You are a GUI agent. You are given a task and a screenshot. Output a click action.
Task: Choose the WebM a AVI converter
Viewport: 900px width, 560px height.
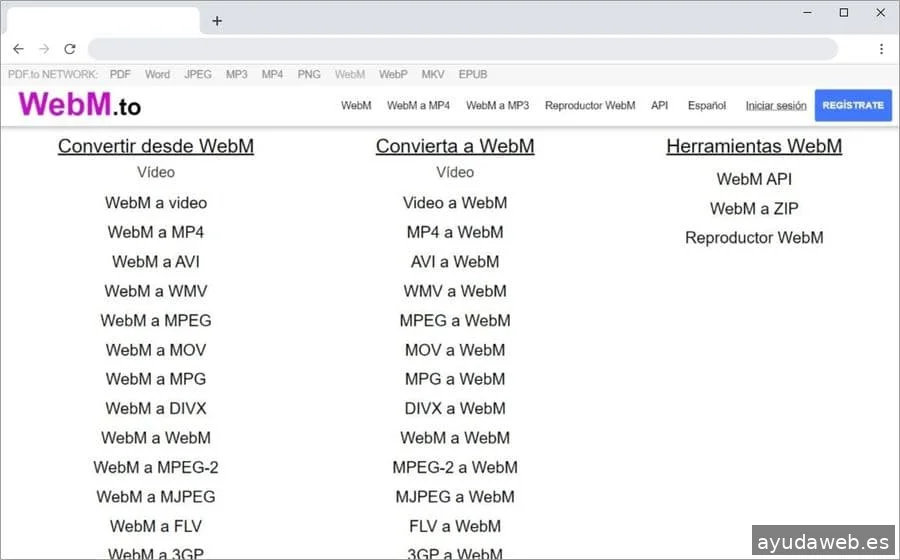(156, 262)
